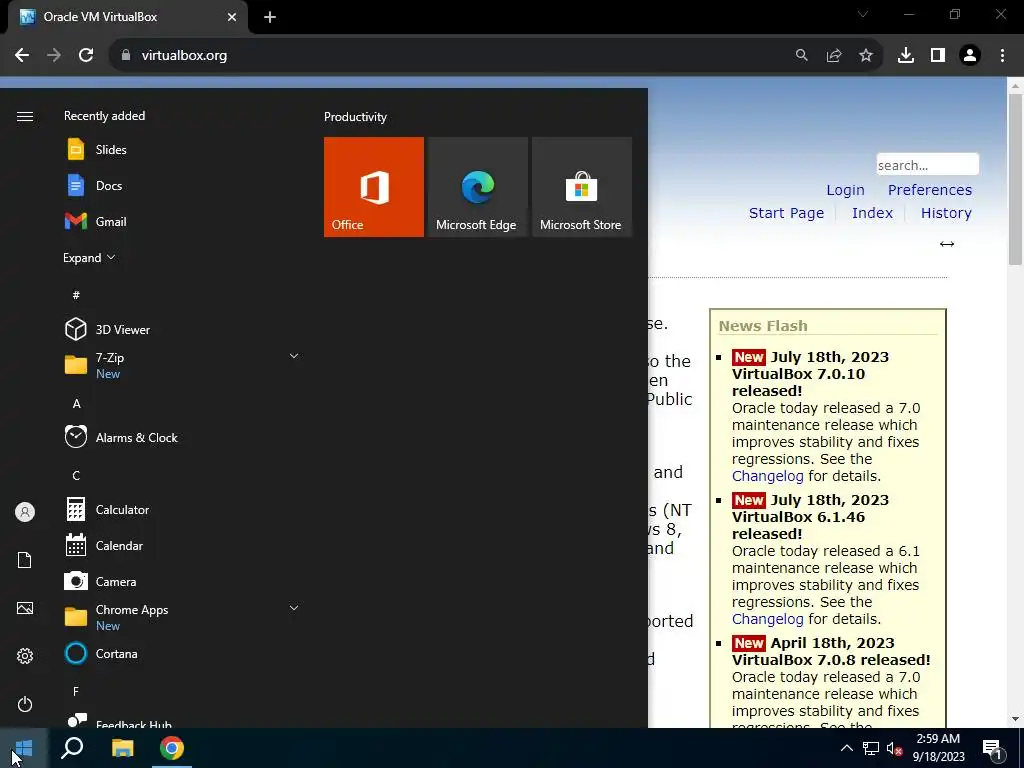Click the page width toggle arrow icon
The width and height of the screenshot is (1024, 768).
[946, 244]
